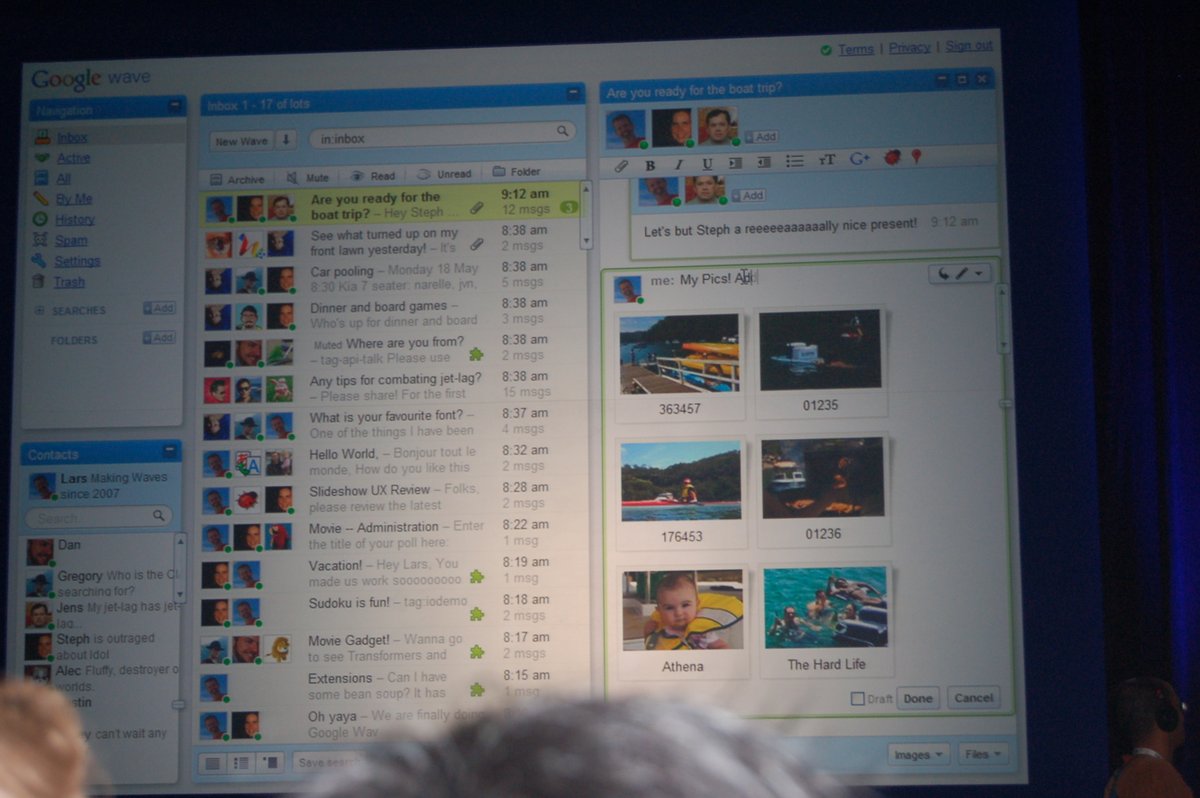Toggle the Draft checkbox
This screenshot has height=798, width=1200.
pyautogui.click(x=857, y=698)
